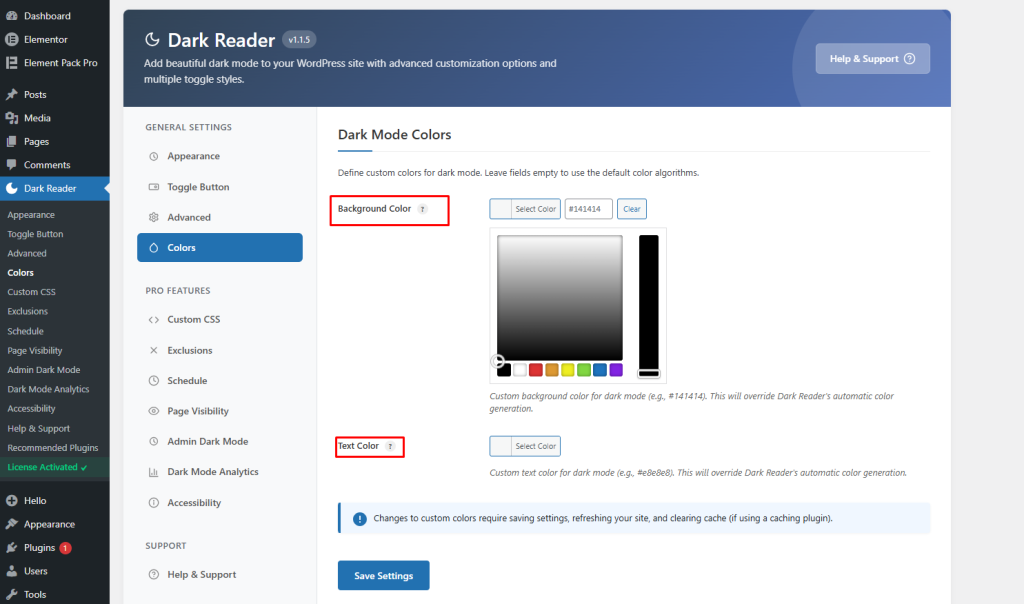Click the Custom CSS code icon
The height and width of the screenshot is (604, 1024).
tap(153, 319)
